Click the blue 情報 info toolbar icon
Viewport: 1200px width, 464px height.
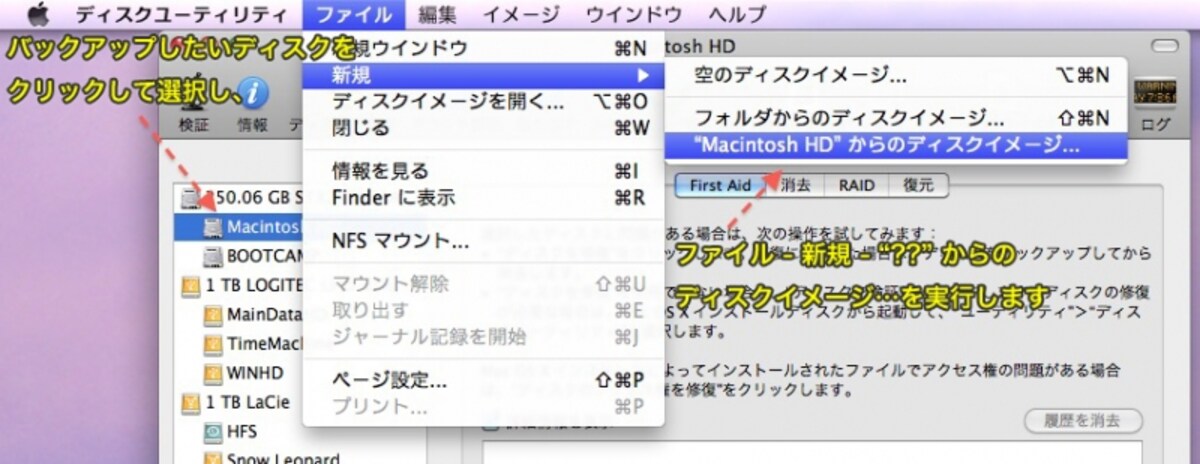tap(253, 93)
